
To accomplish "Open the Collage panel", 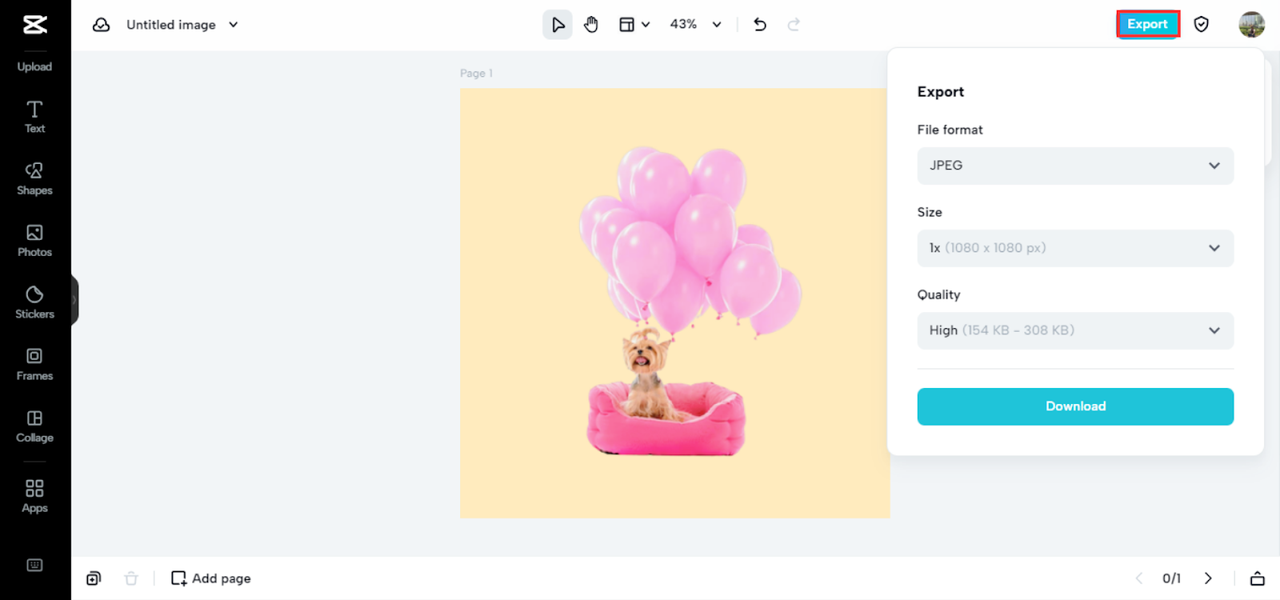I will [35, 427].
